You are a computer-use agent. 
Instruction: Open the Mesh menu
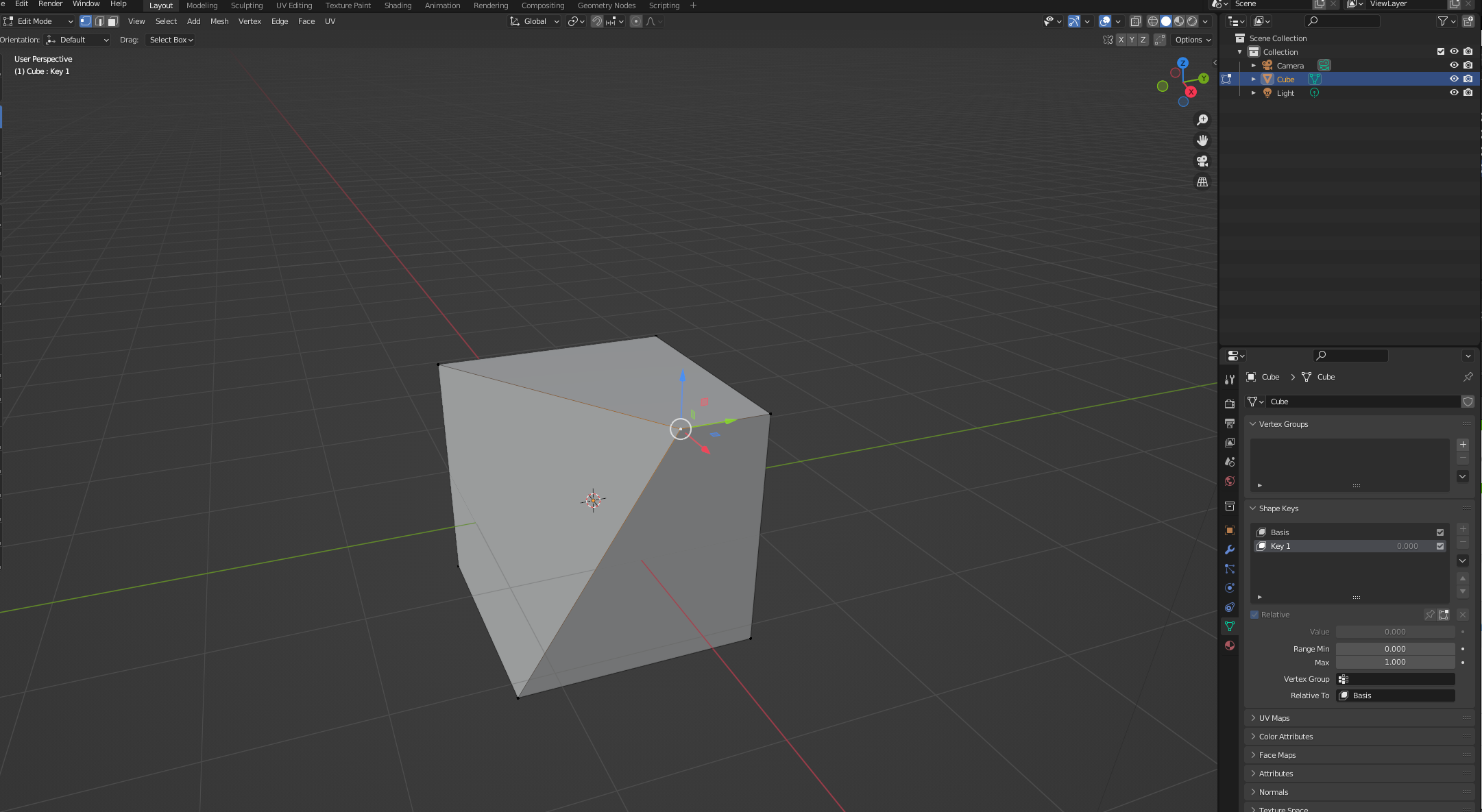(x=219, y=21)
